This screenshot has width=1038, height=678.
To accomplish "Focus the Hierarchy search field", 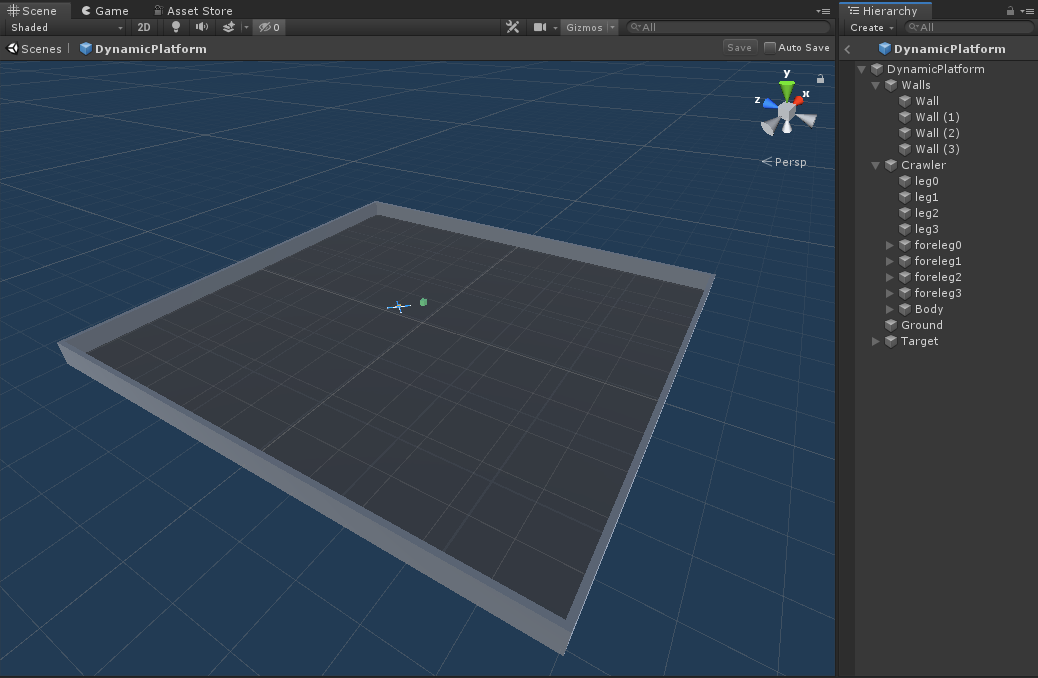I will 967,27.
